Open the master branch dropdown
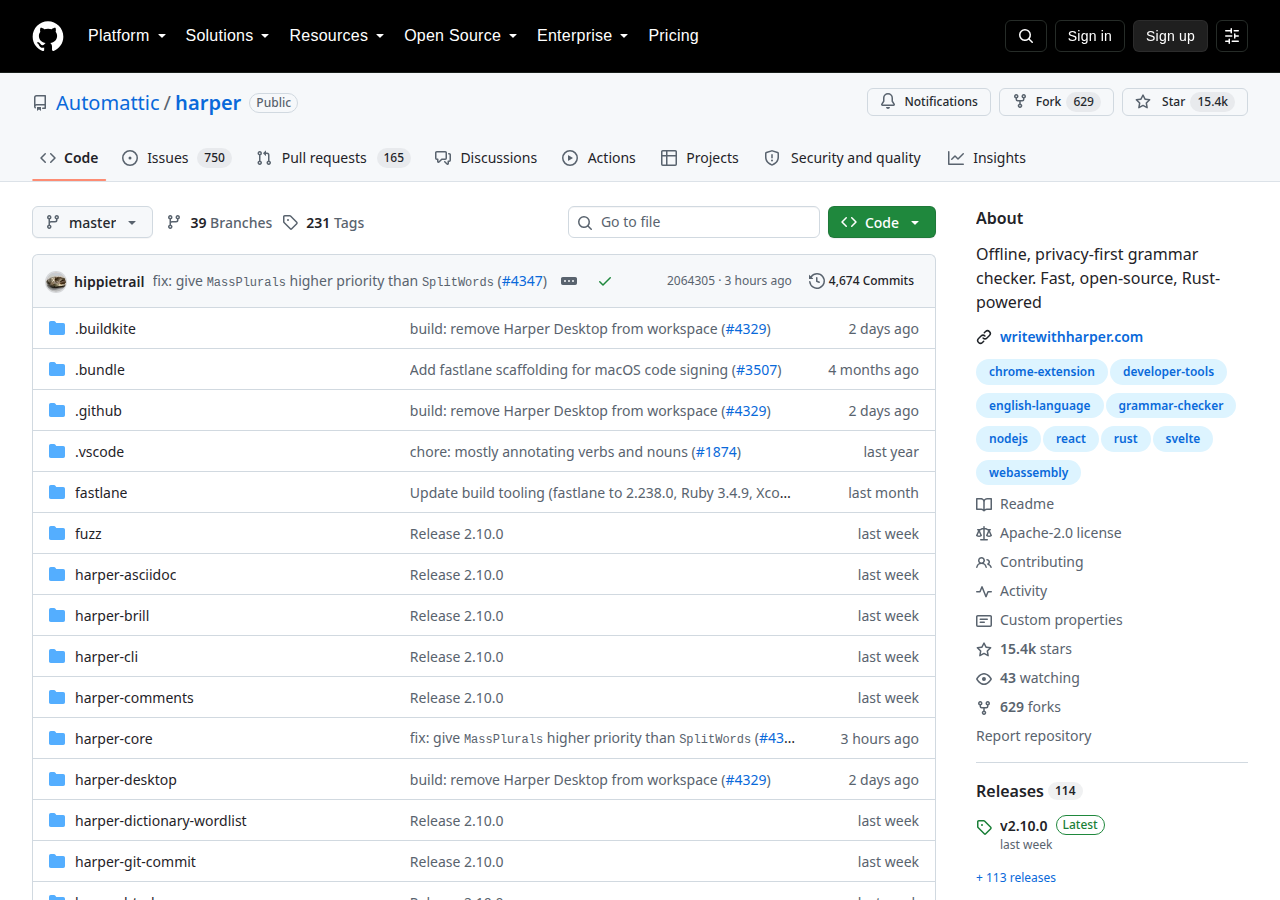The image size is (1280, 900). [x=92, y=222]
